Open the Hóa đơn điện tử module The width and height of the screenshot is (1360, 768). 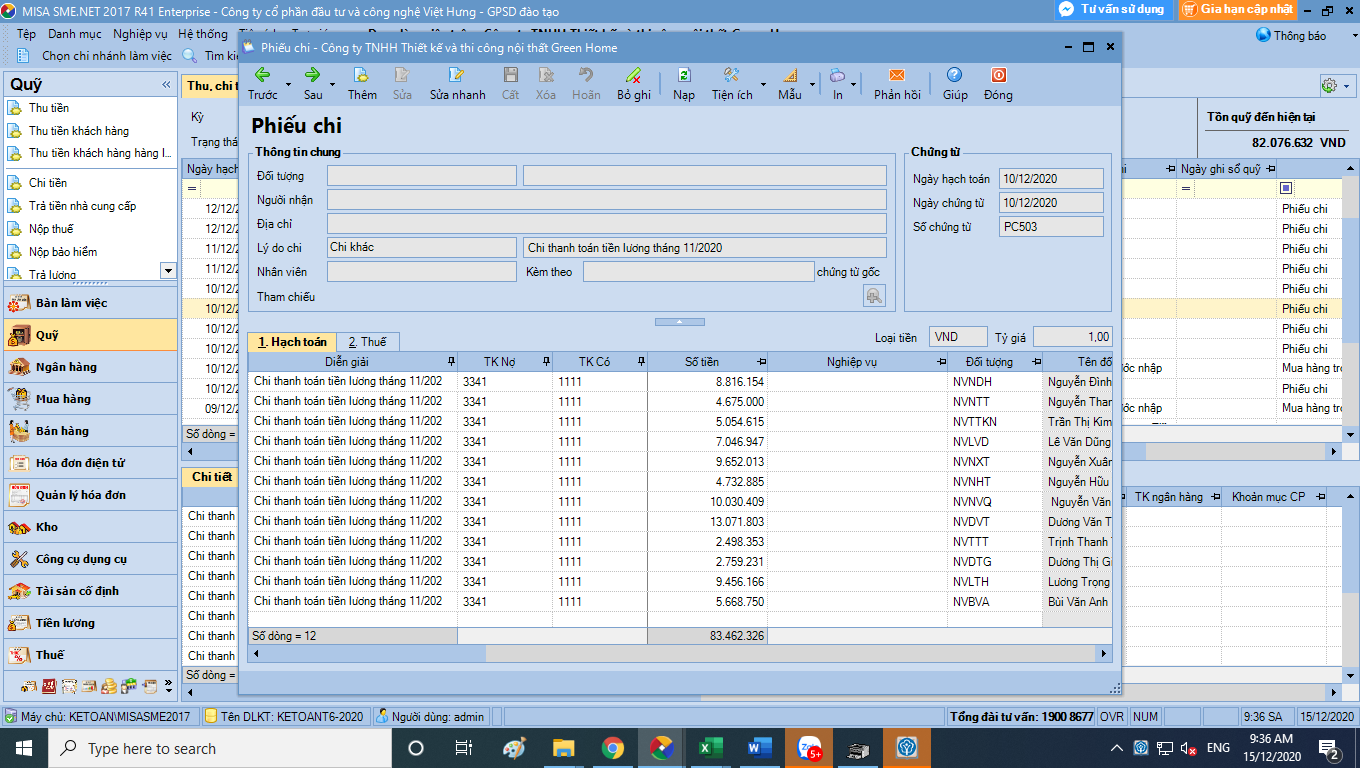click(89, 463)
